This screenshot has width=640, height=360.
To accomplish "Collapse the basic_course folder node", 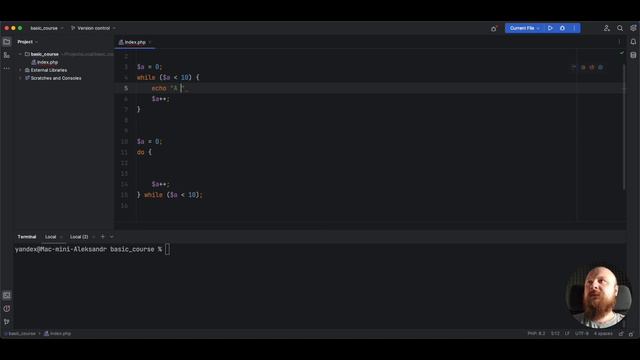I will [20, 54].
